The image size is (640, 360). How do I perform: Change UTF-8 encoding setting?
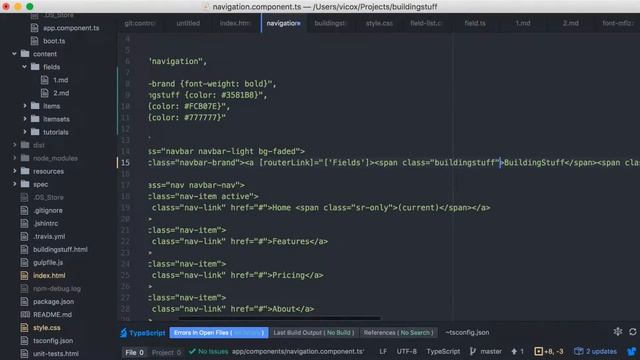click(407, 351)
